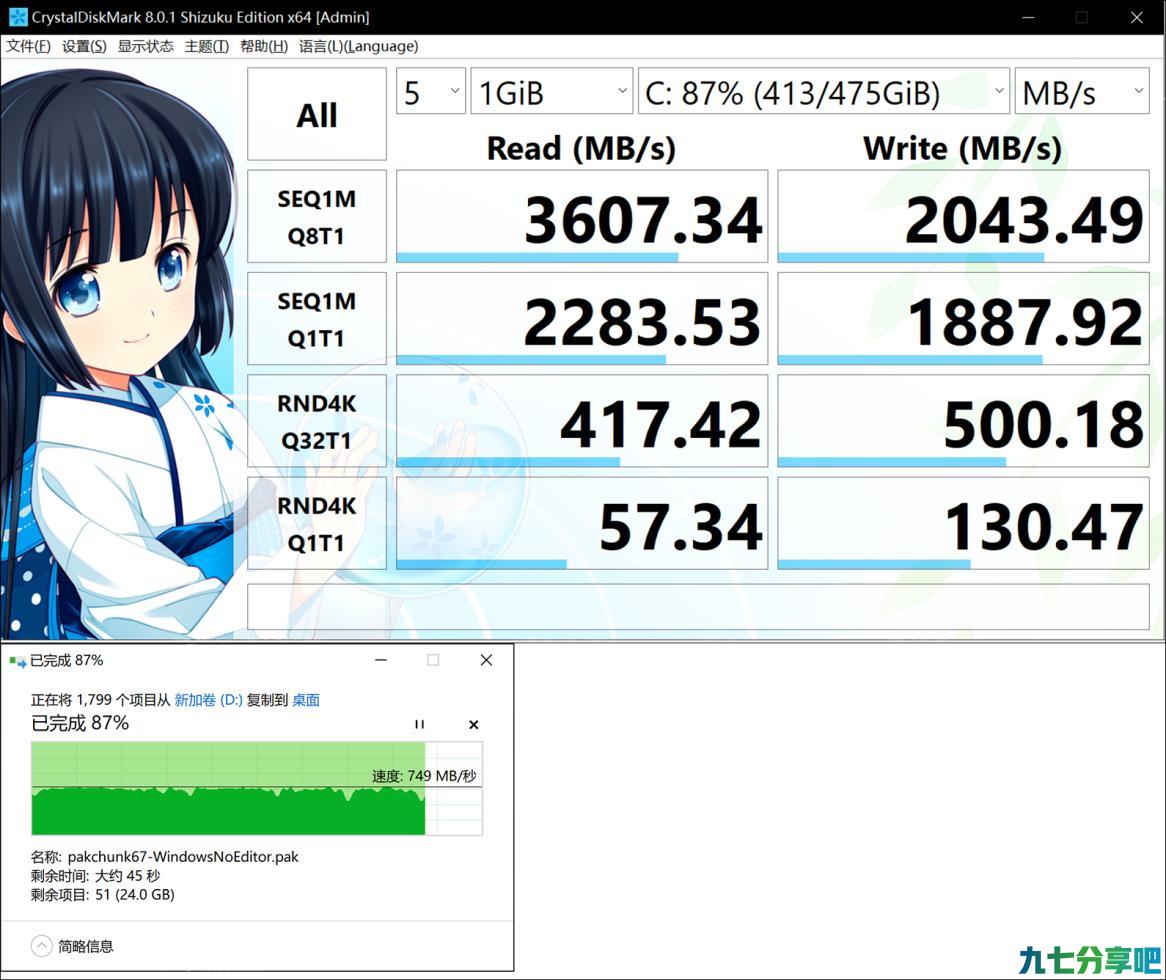Open the destination link 桌面
Image resolution: width=1166 pixels, height=980 pixels.
point(306,700)
